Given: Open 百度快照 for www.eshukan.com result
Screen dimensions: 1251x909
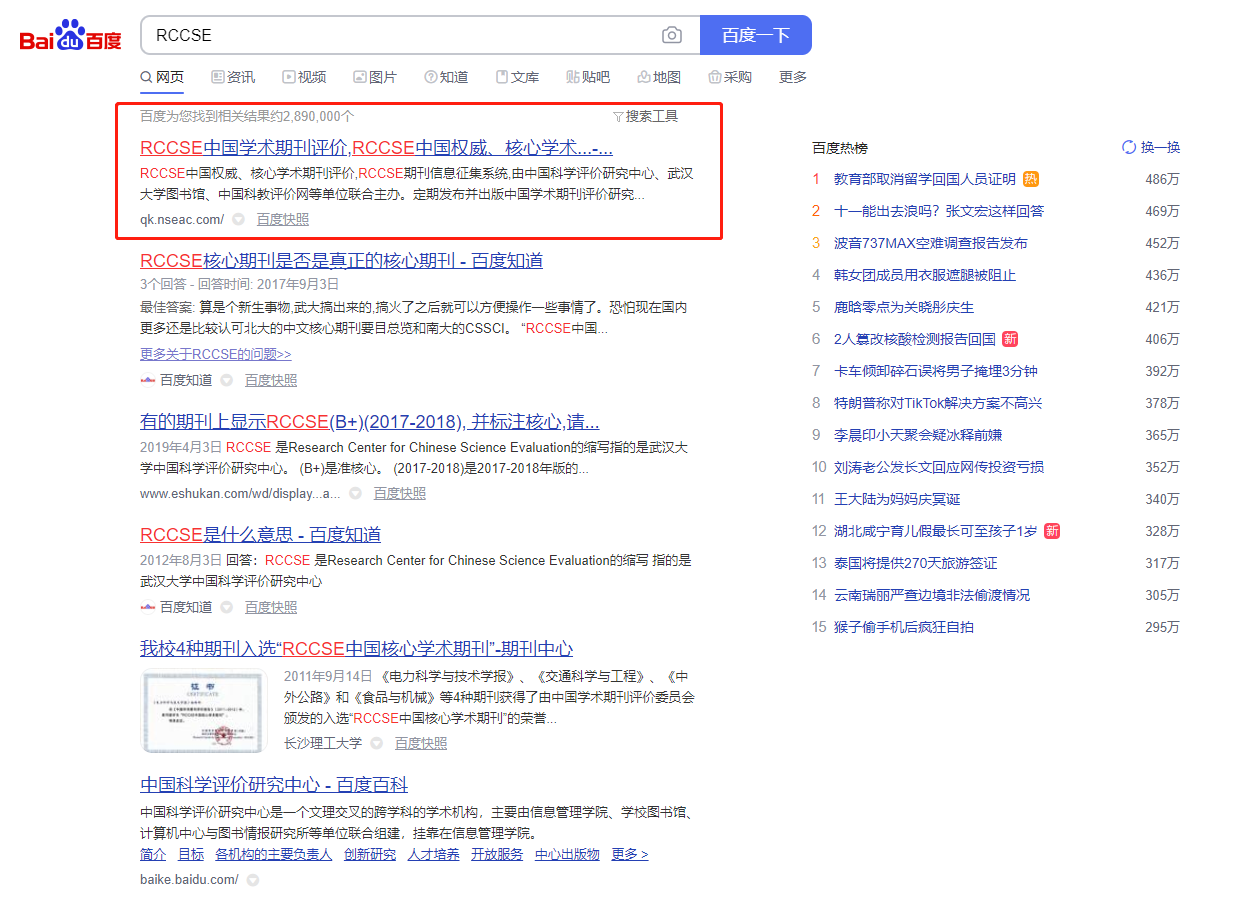Looking at the screenshot, I should point(400,493).
